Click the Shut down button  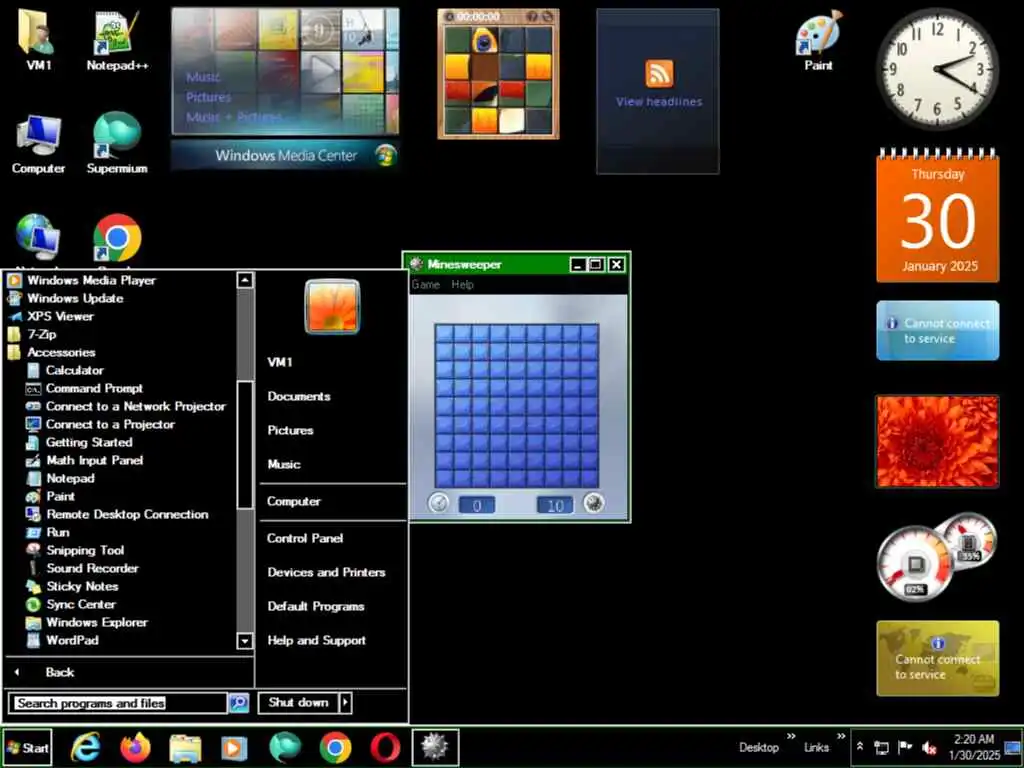pyautogui.click(x=298, y=703)
